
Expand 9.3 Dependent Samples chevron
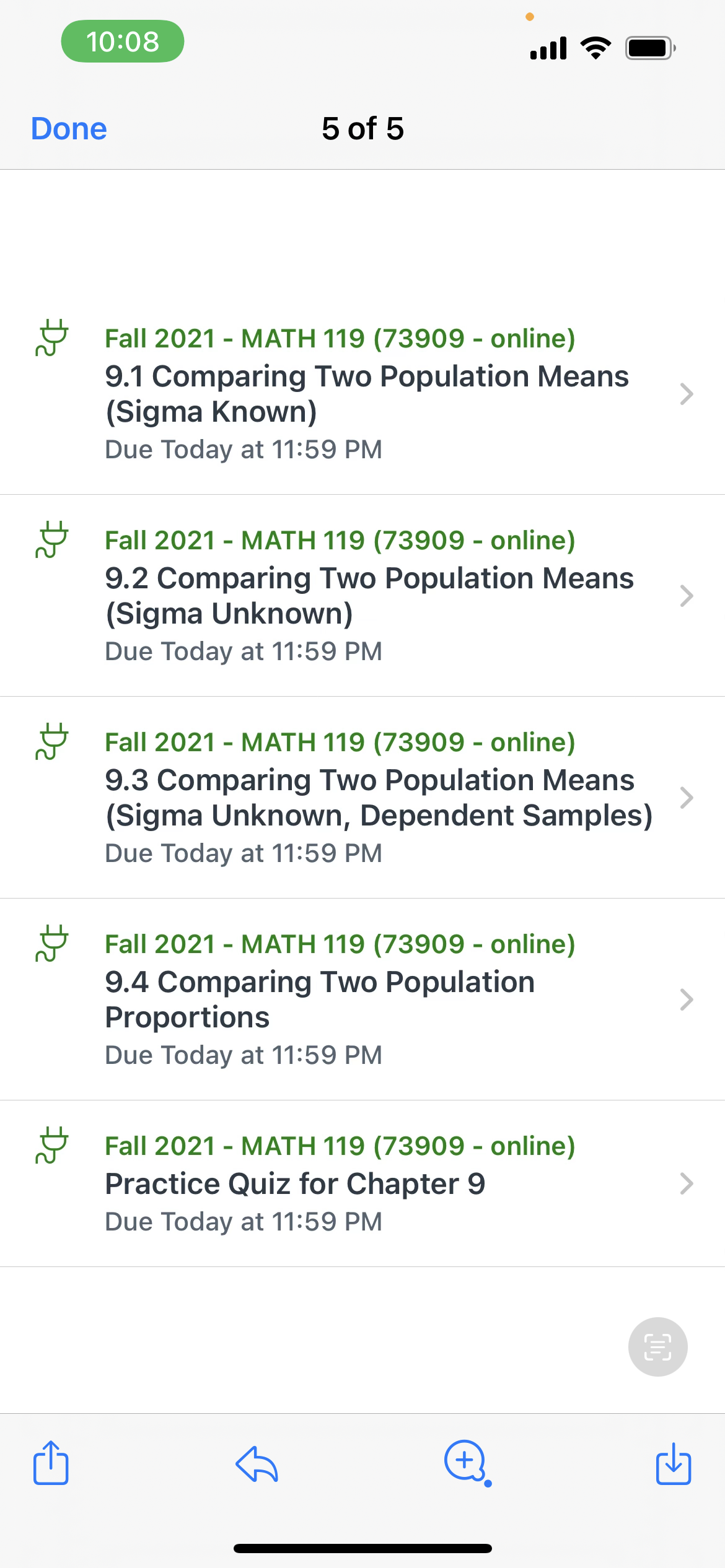tap(686, 798)
